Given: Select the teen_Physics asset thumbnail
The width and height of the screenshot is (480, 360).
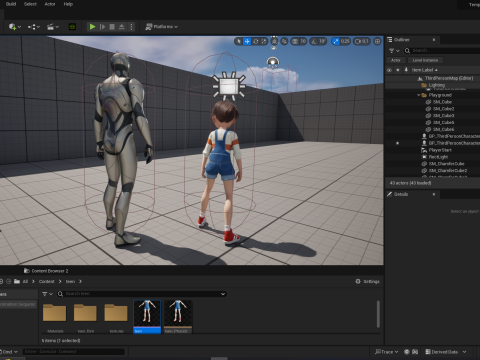Looking at the screenshot, I should point(178,317).
